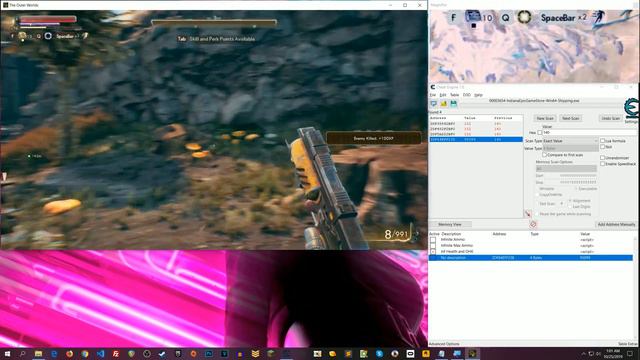The width and height of the screenshot is (640, 360).
Task: Click Windows Start button
Action: pos(7,354)
